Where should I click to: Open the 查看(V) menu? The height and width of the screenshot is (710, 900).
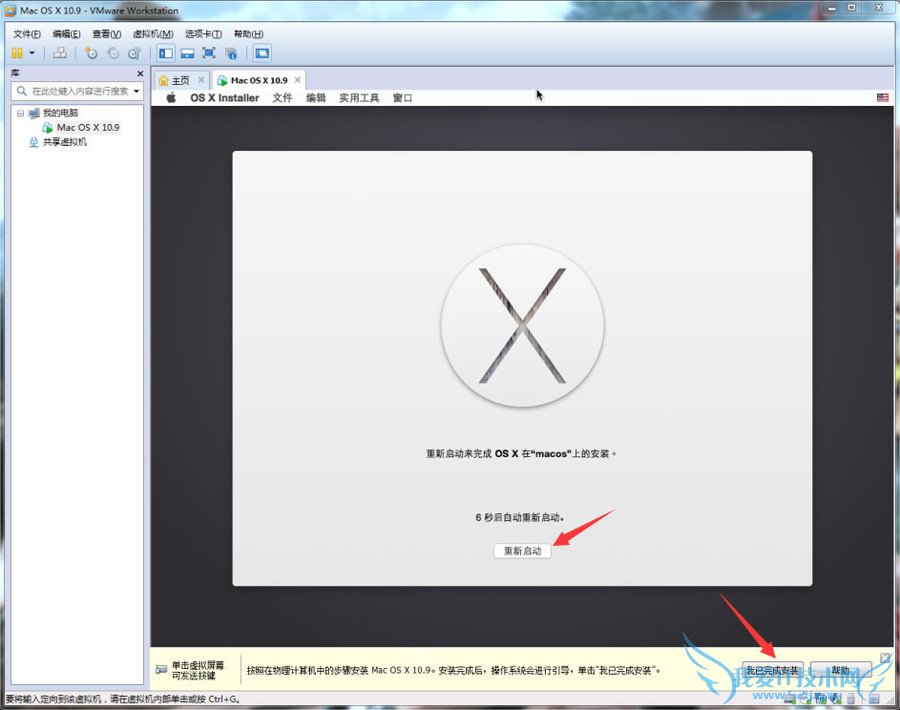(107, 34)
